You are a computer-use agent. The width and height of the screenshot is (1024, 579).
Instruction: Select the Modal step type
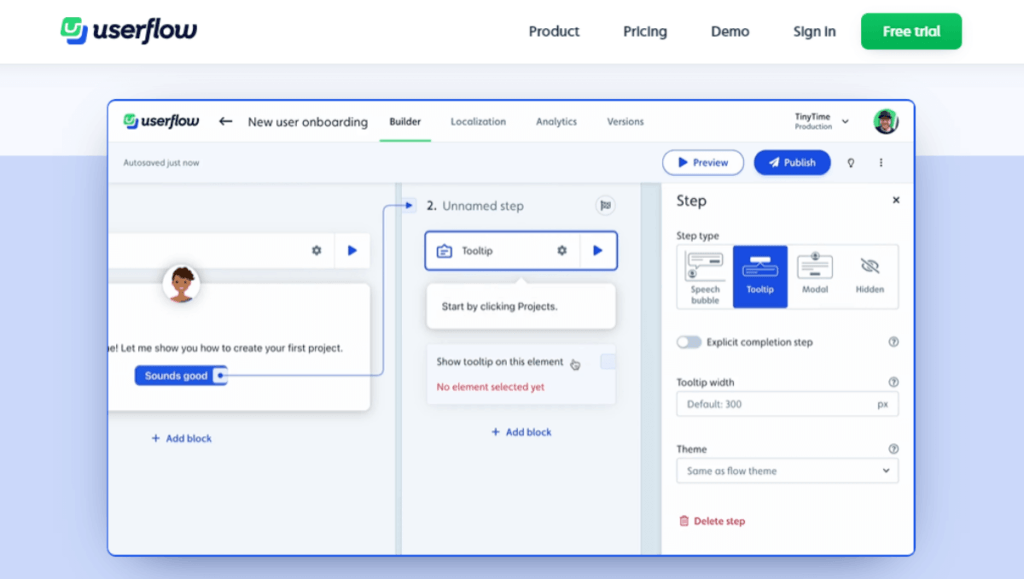click(x=815, y=275)
